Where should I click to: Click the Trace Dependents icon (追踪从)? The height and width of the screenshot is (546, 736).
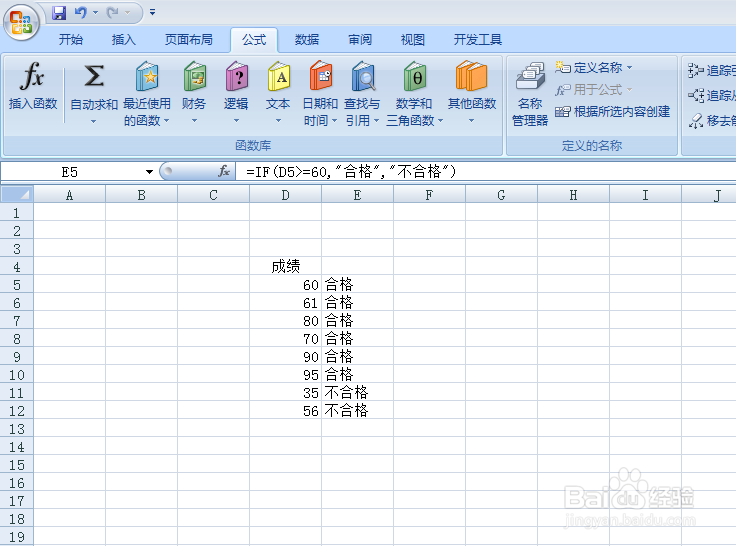point(695,96)
